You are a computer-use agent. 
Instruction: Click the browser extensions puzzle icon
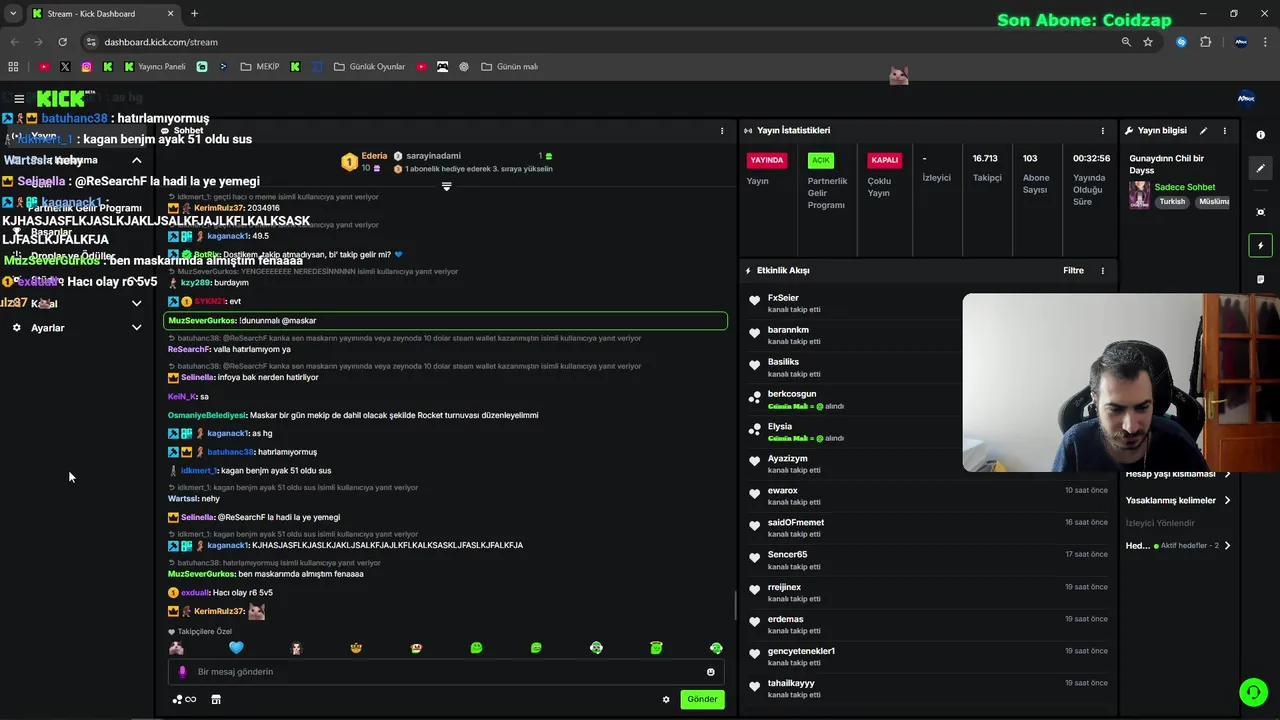pos(1205,42)
